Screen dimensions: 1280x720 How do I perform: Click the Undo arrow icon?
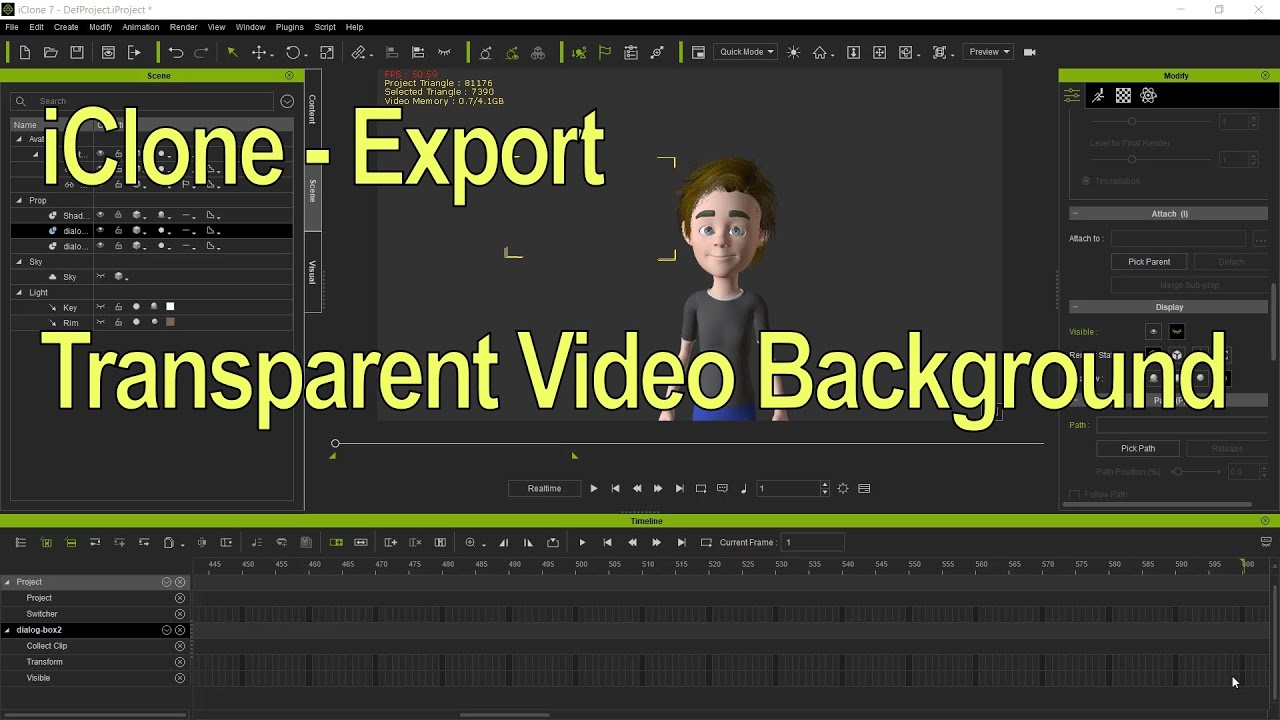pos(176,52)
